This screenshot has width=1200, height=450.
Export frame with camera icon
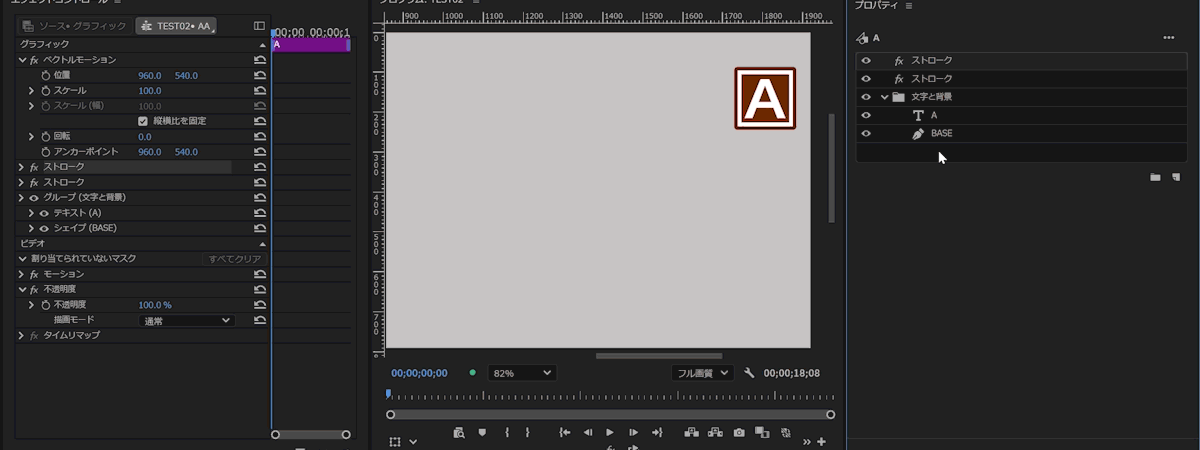739,432
